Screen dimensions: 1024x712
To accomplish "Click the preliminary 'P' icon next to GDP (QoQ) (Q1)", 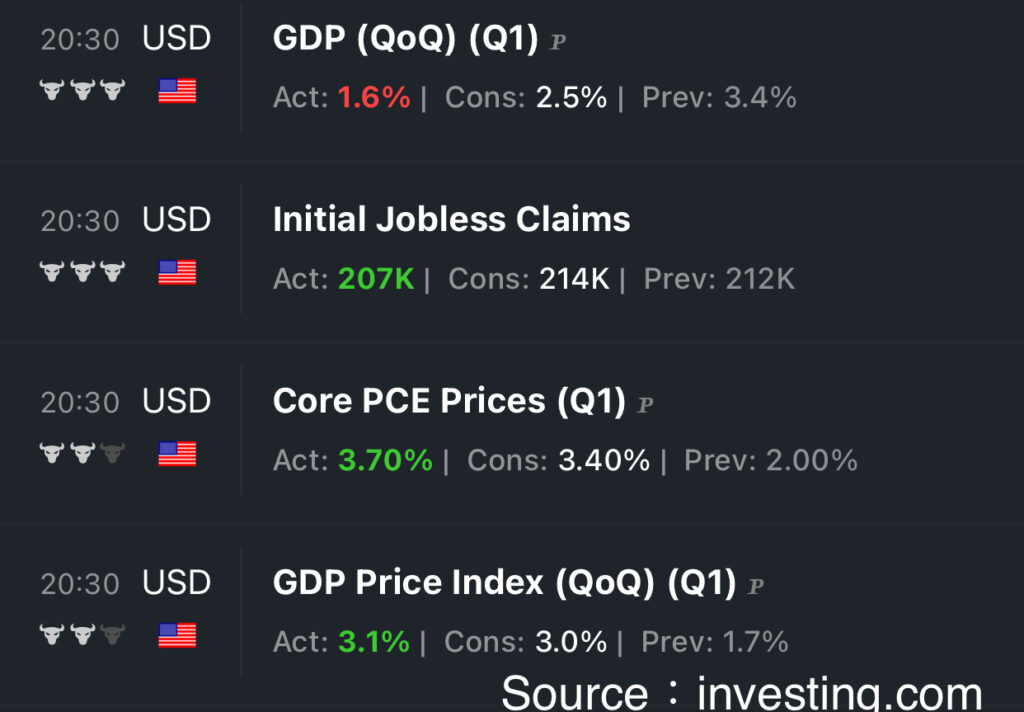I will coord(558,42).
